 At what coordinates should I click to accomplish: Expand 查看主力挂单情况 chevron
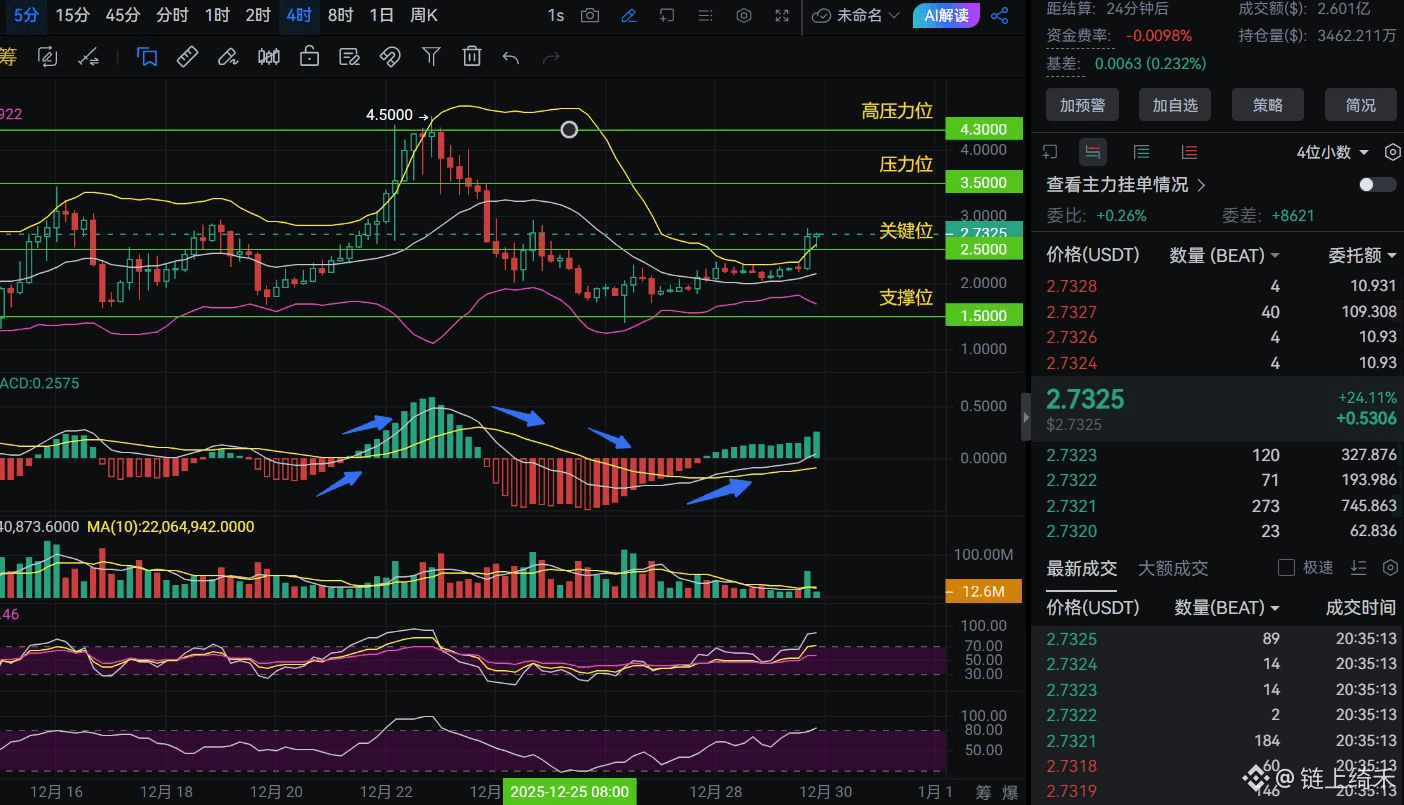1201,185
